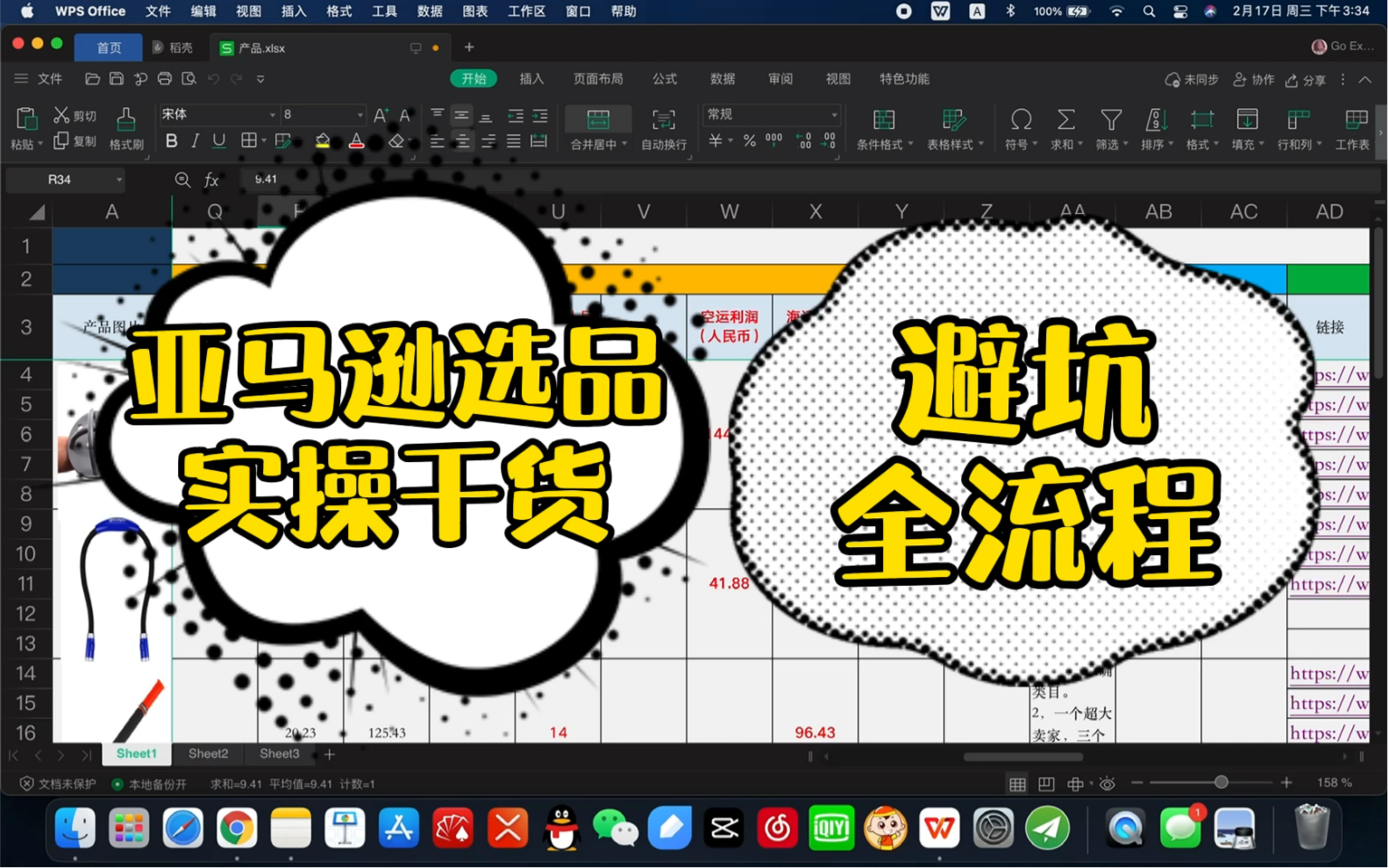Click the horizontal scrollbar thumb

1022,757
